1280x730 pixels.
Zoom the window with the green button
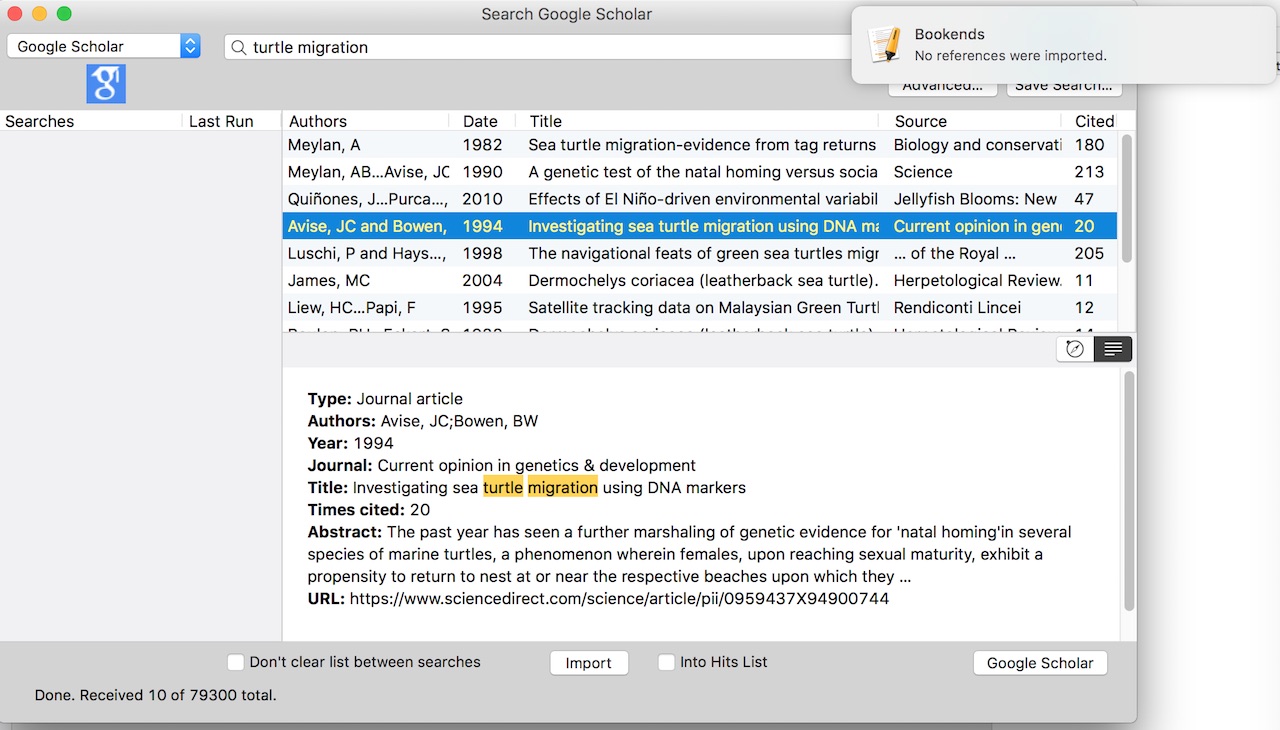[x=64, y=14]
